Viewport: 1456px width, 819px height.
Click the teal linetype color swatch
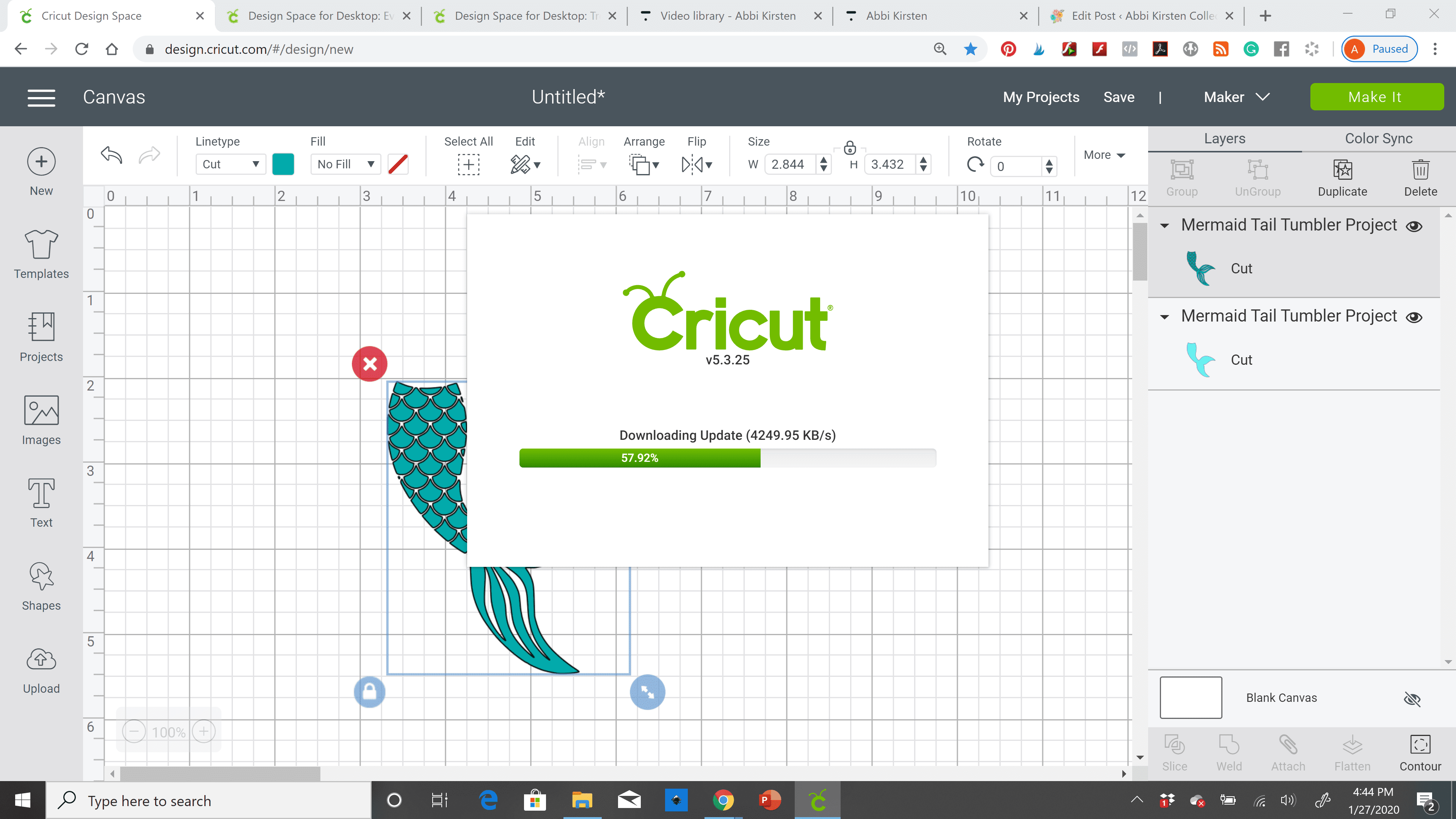click(x=283, y=164)
